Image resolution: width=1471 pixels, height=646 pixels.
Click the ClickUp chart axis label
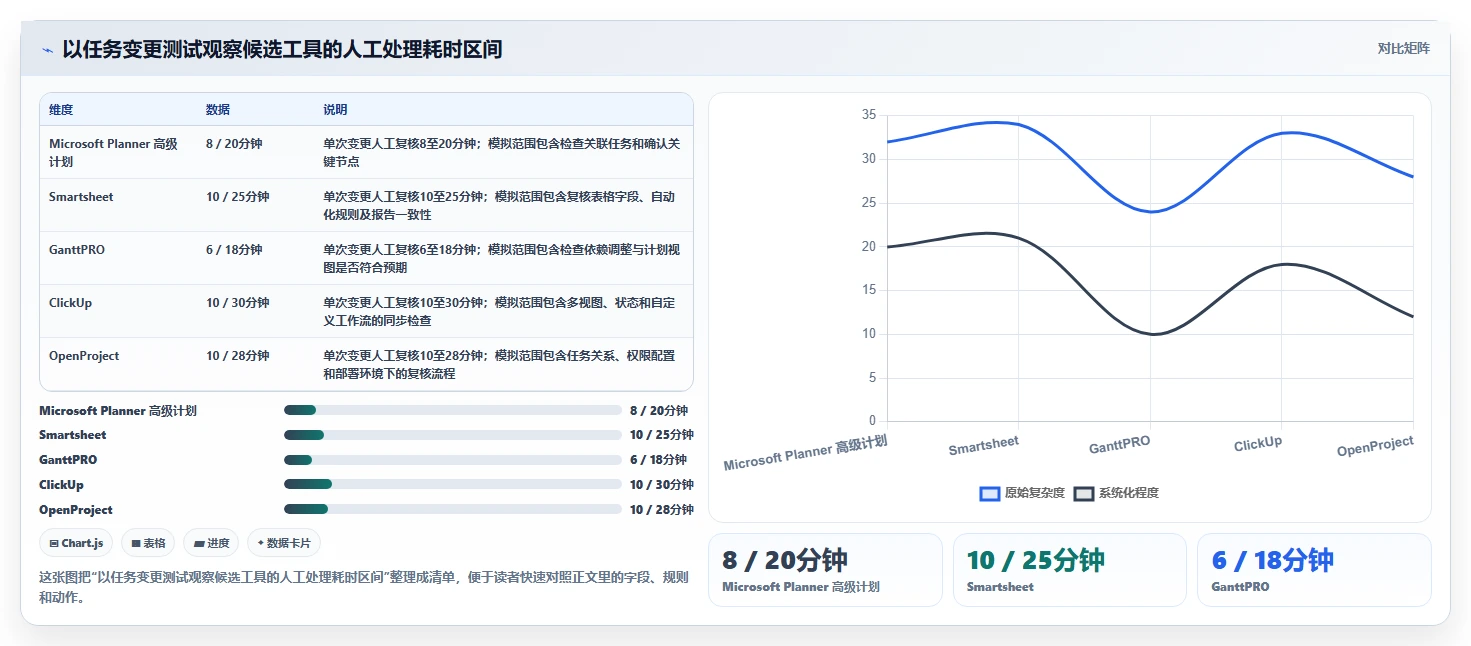(1258, 443)
